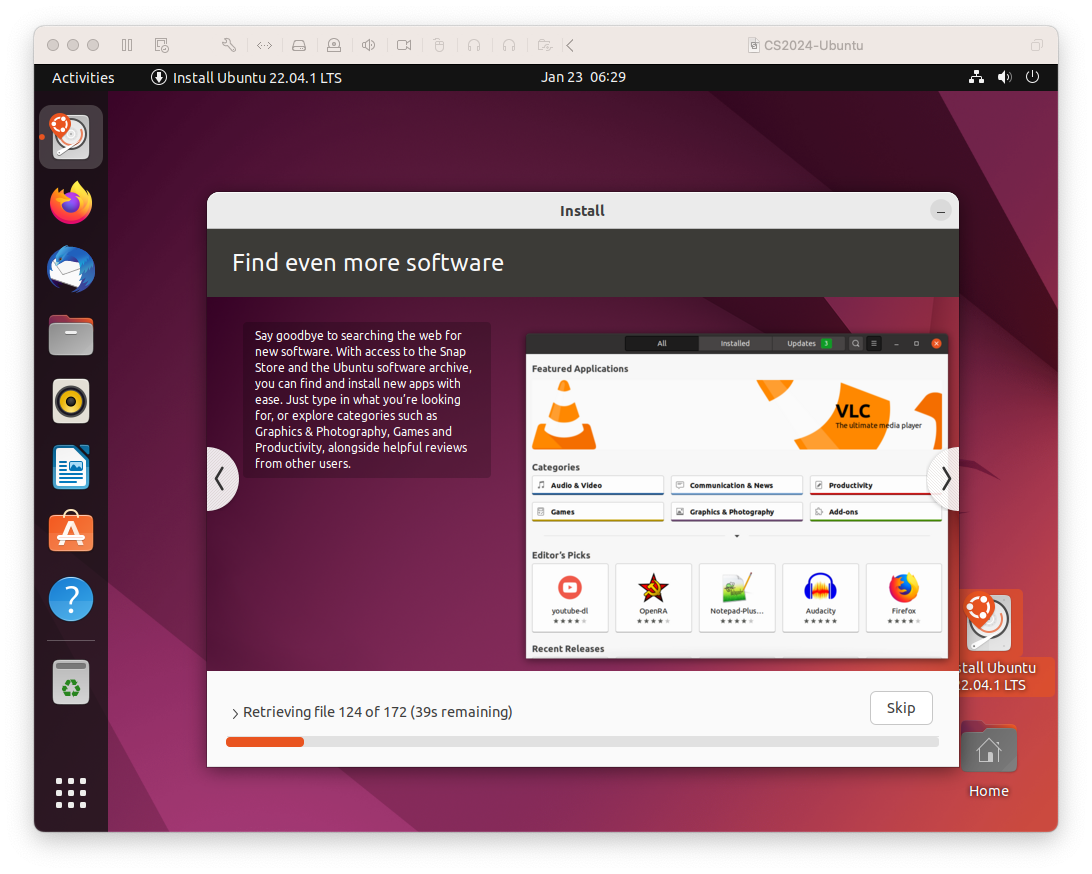Screen dimensions: 1092x874
Task: Open the VM settings wrench icon
Action: point(228,45)
